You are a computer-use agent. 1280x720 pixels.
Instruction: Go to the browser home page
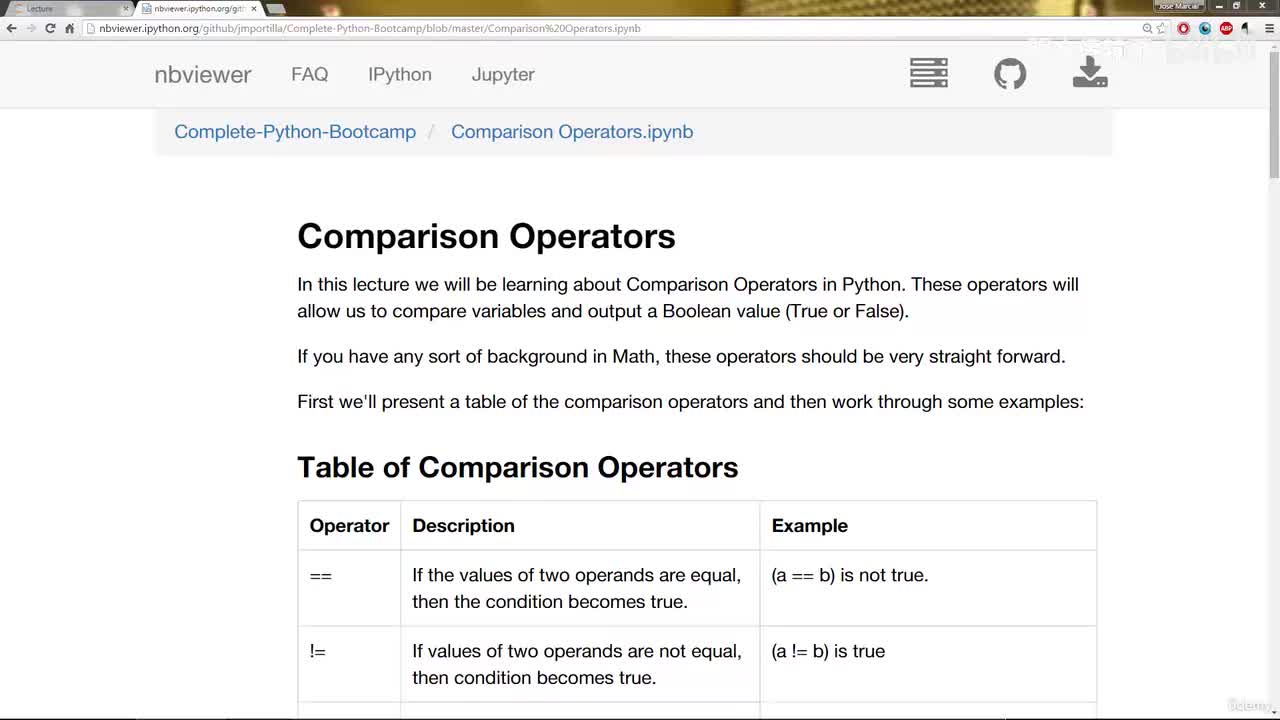point(69,28)
